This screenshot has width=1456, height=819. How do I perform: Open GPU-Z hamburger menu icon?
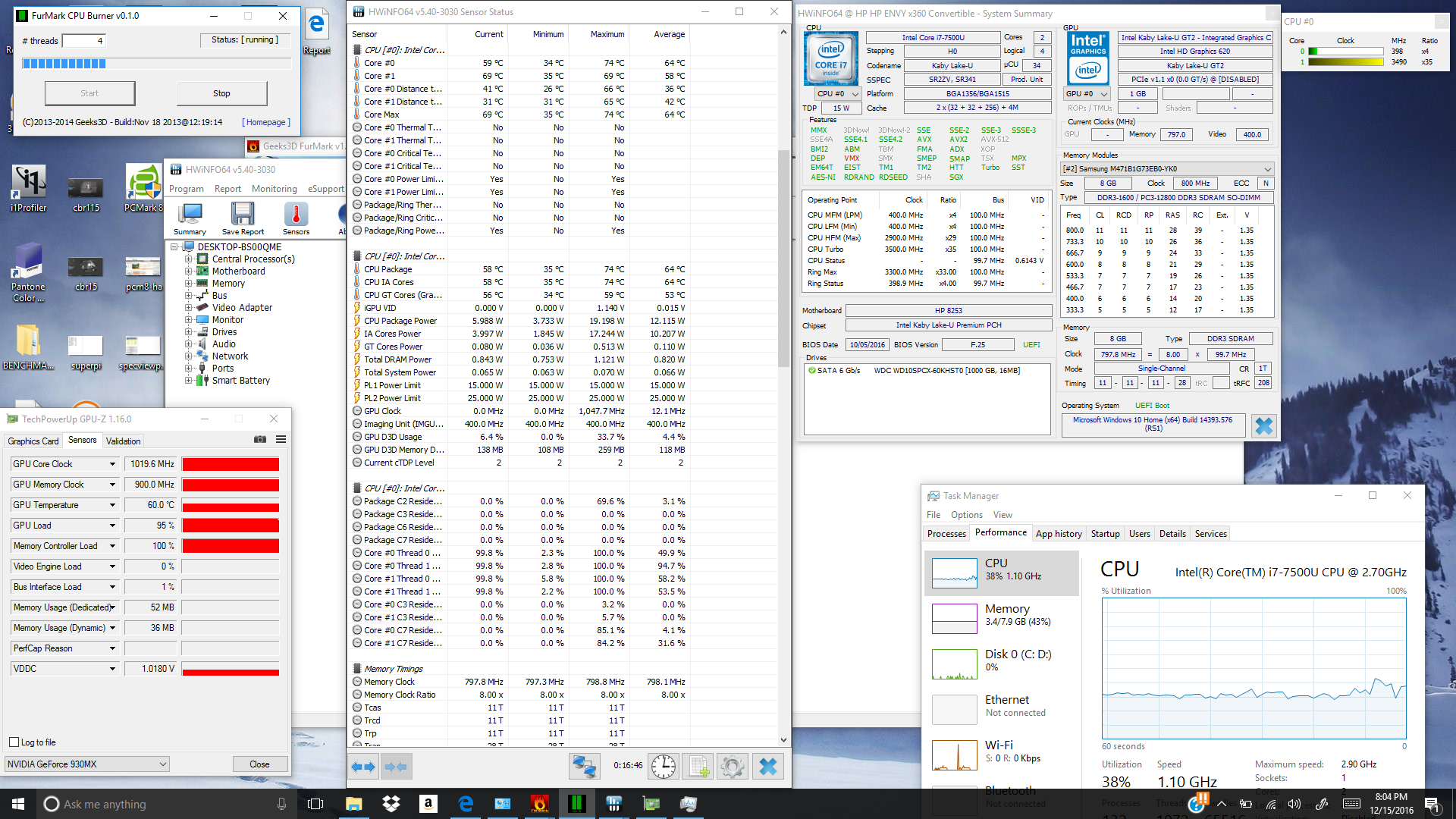(x=281, y=440)
